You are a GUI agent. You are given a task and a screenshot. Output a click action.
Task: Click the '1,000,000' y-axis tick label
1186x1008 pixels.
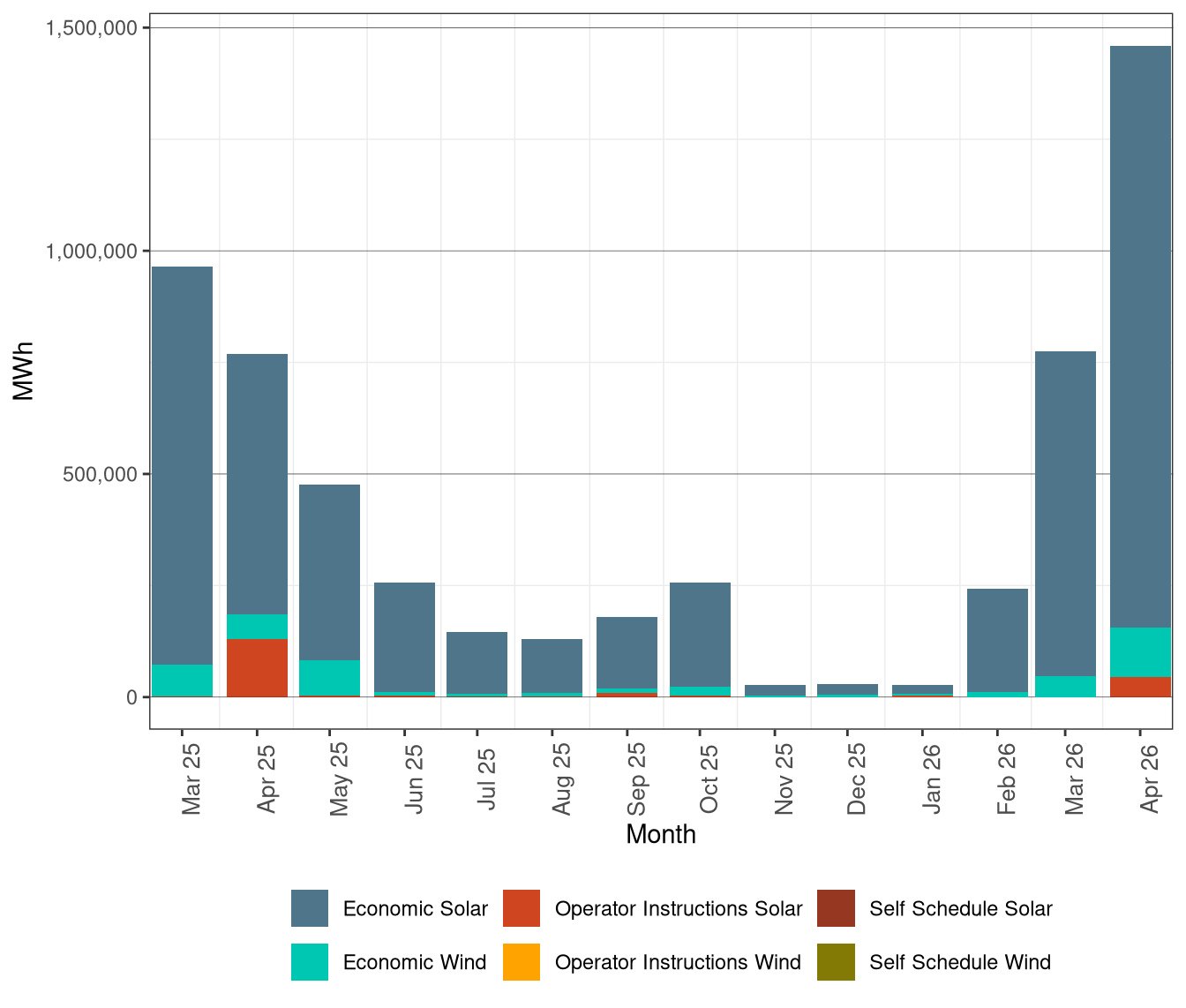[92, 251]
